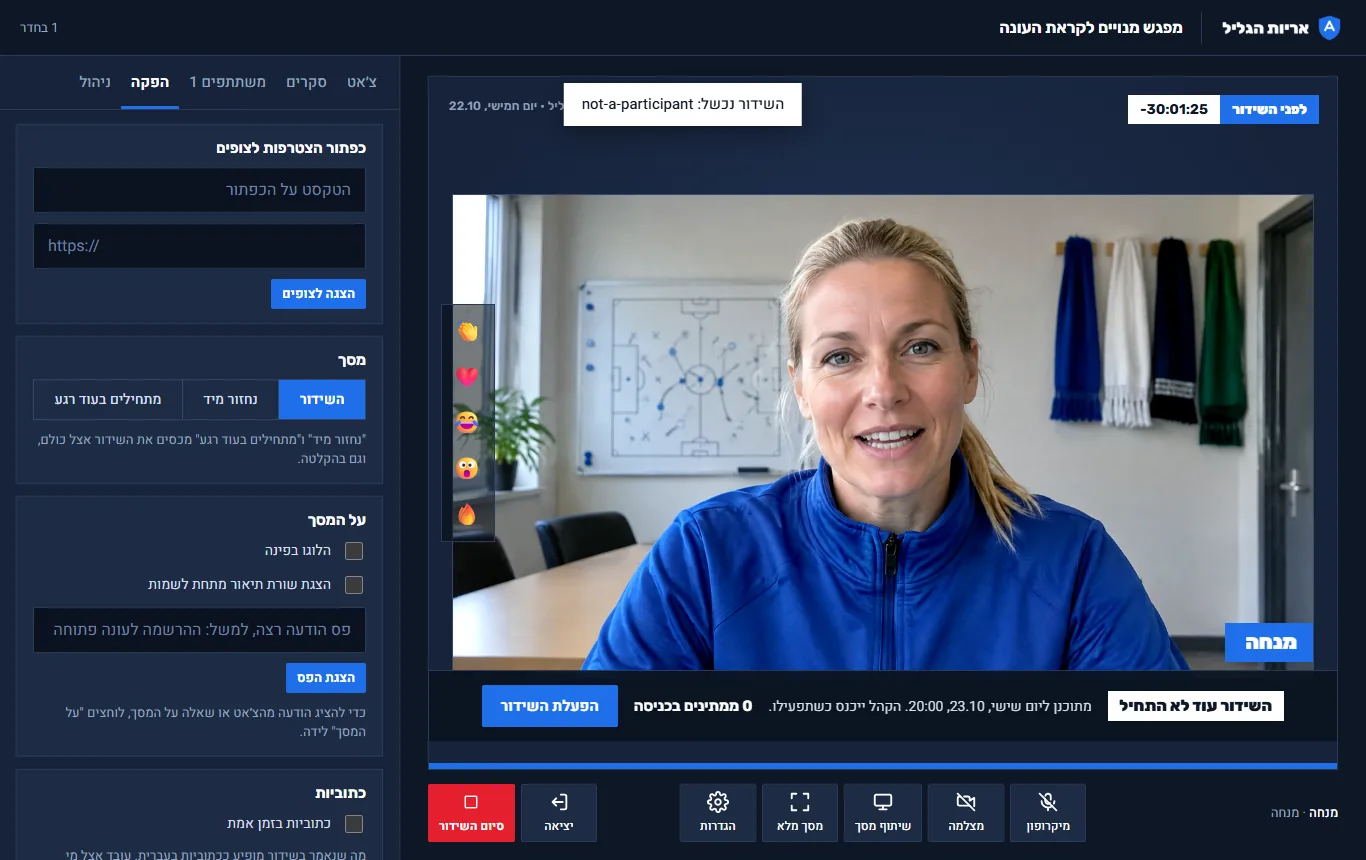Enter full screen mode (מסך מלא)
Viewport: 1366px width, 860px height.
point(799,812)
